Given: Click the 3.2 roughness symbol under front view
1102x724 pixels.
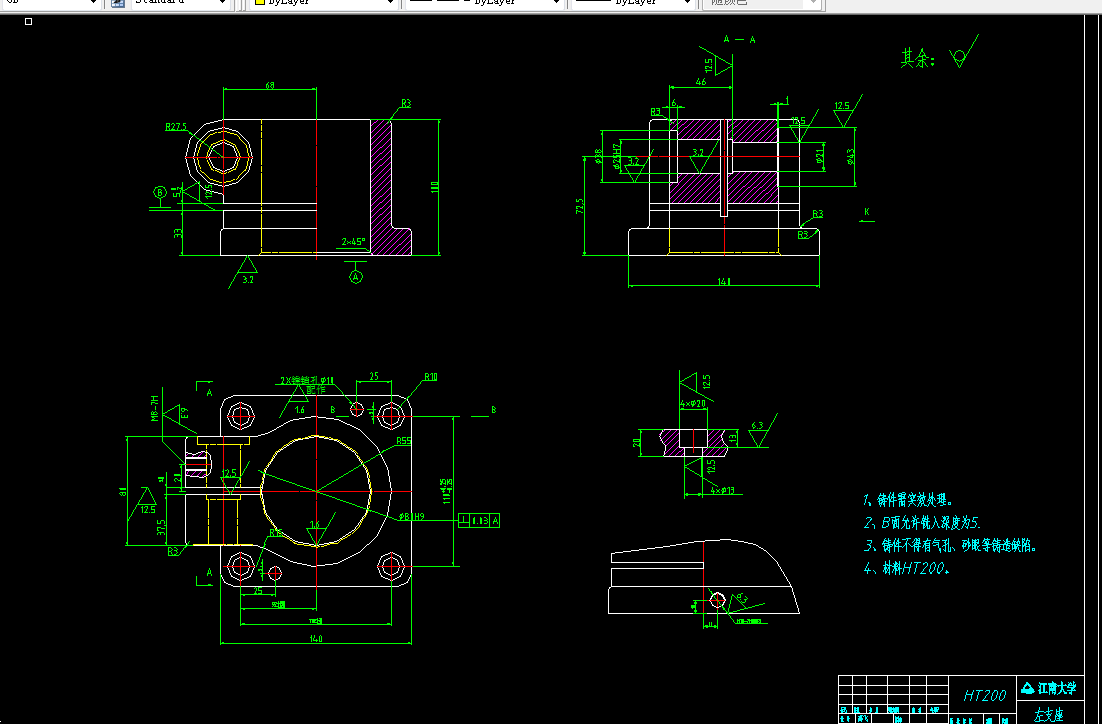Looking at the screenshot, I should [x=247, y=271].
